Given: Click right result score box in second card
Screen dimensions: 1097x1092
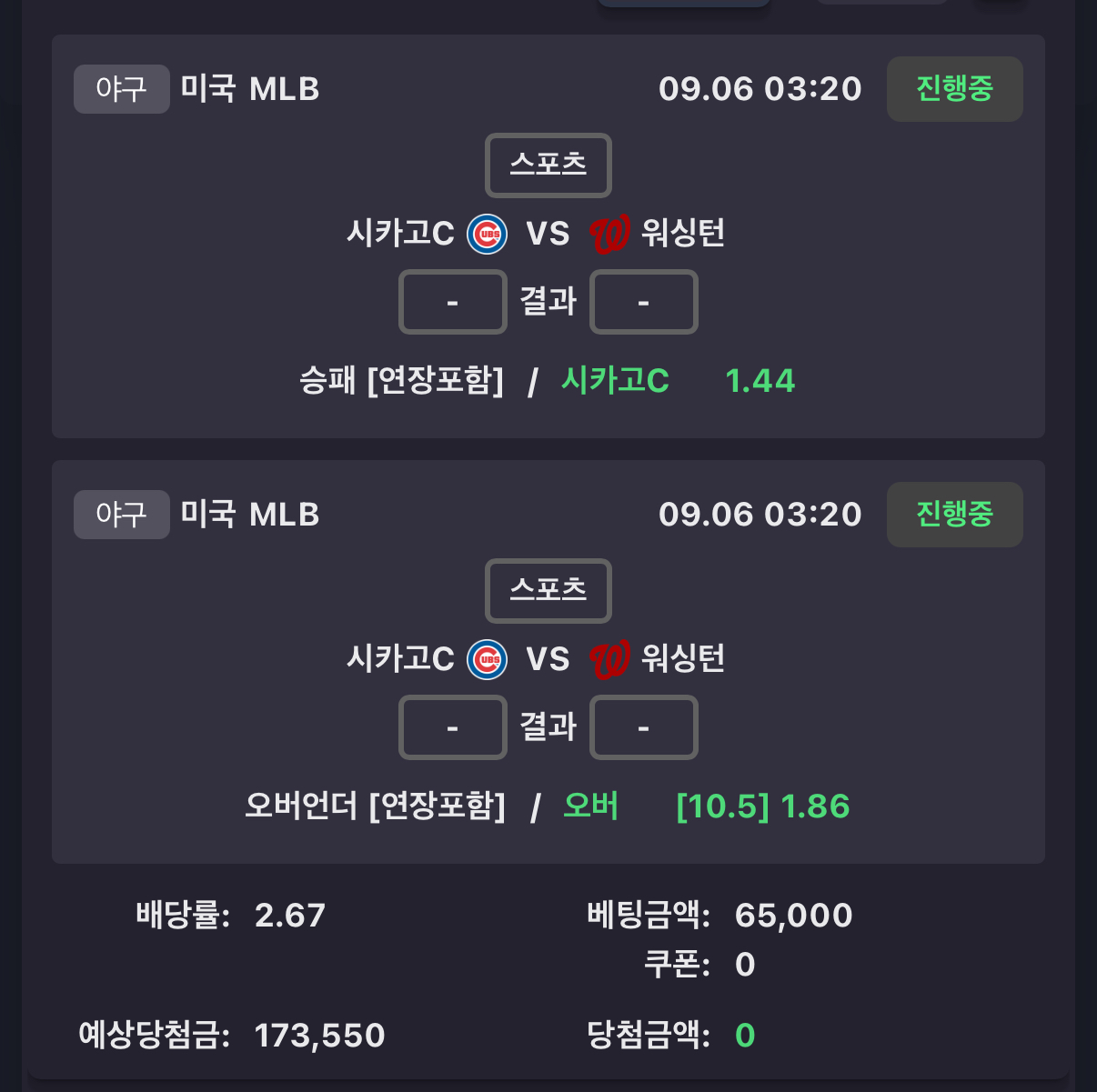Looking at the screenshot, I should point(644,727).
